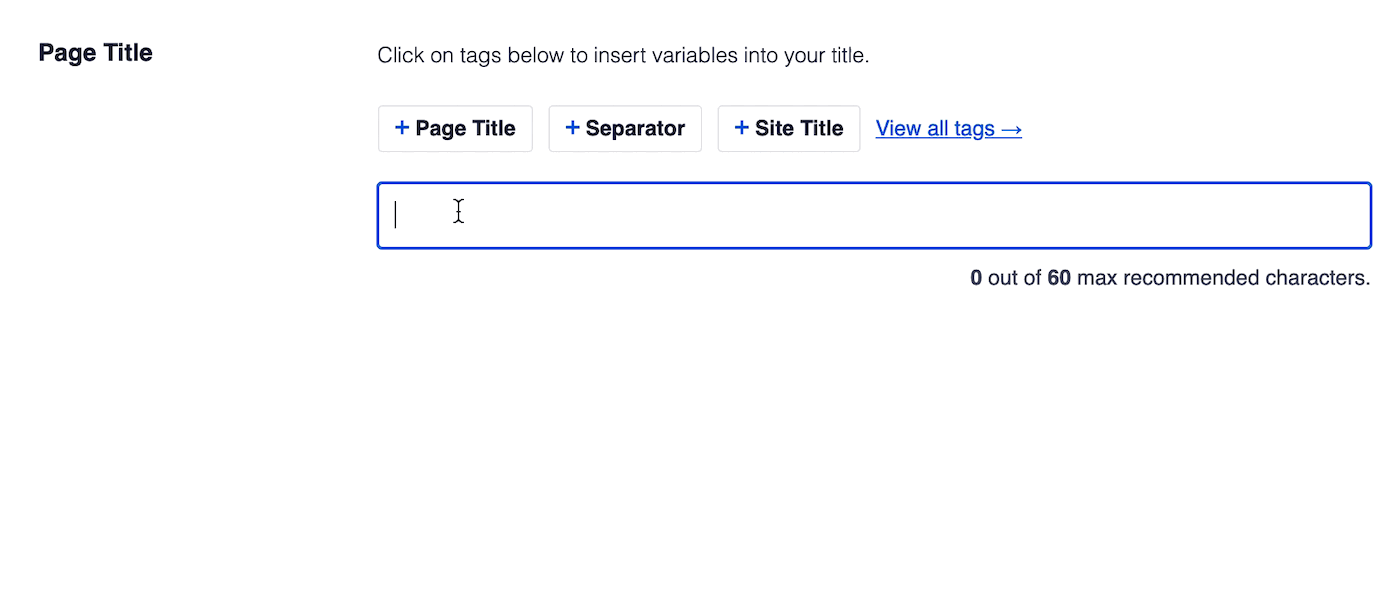Click the bold 60 in character counter

click(x=1059, y=278)
